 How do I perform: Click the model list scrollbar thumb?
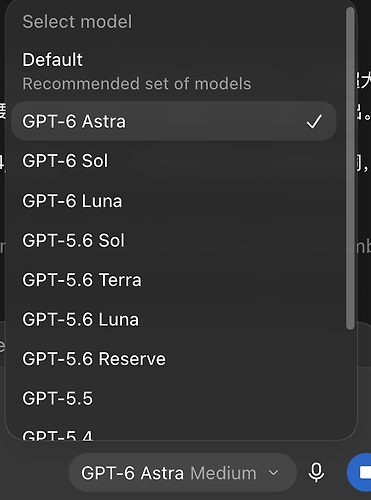point(350,168)
